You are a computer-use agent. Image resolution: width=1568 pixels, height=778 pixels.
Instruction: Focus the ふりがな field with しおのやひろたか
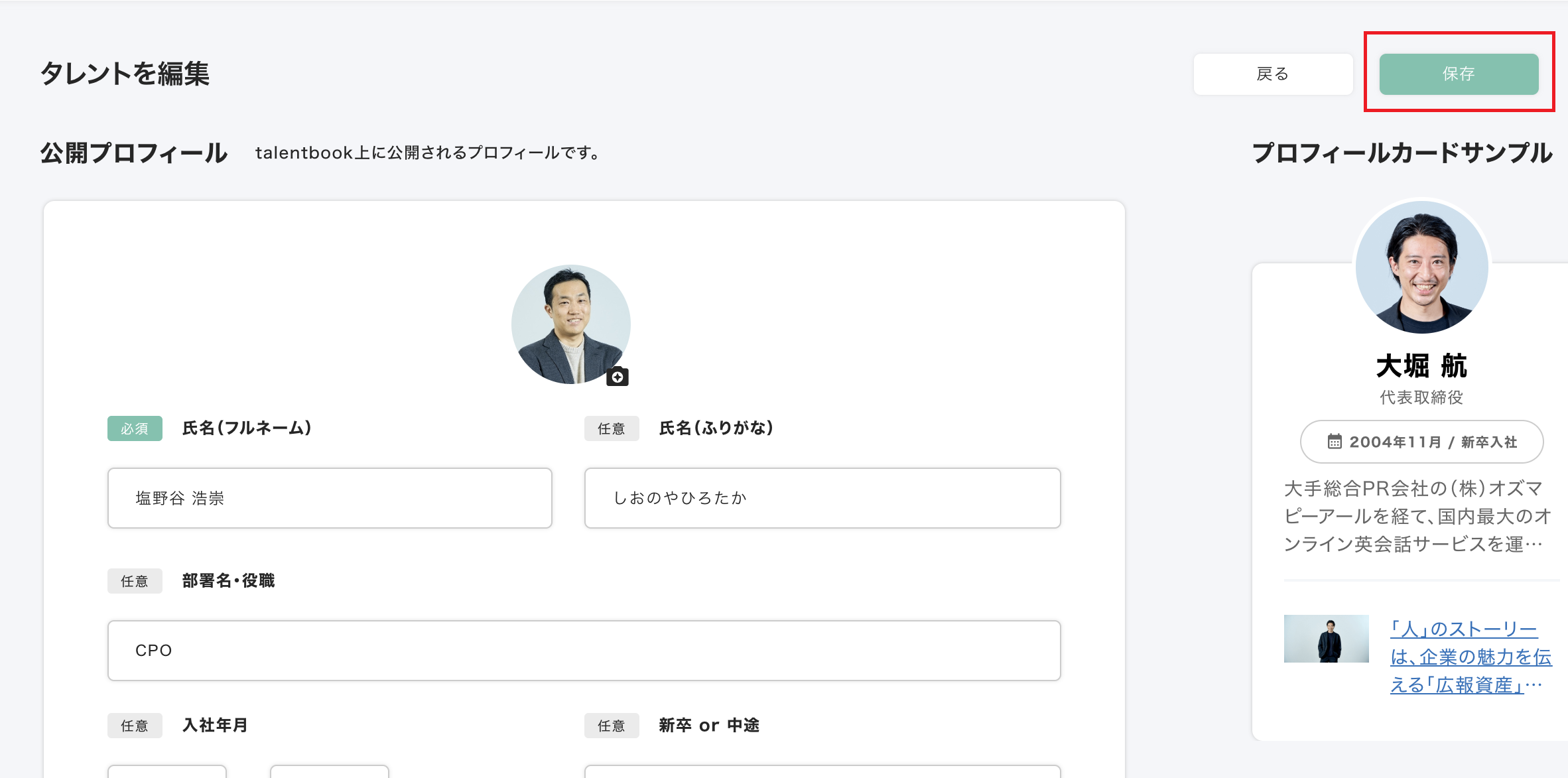point(822,498)
